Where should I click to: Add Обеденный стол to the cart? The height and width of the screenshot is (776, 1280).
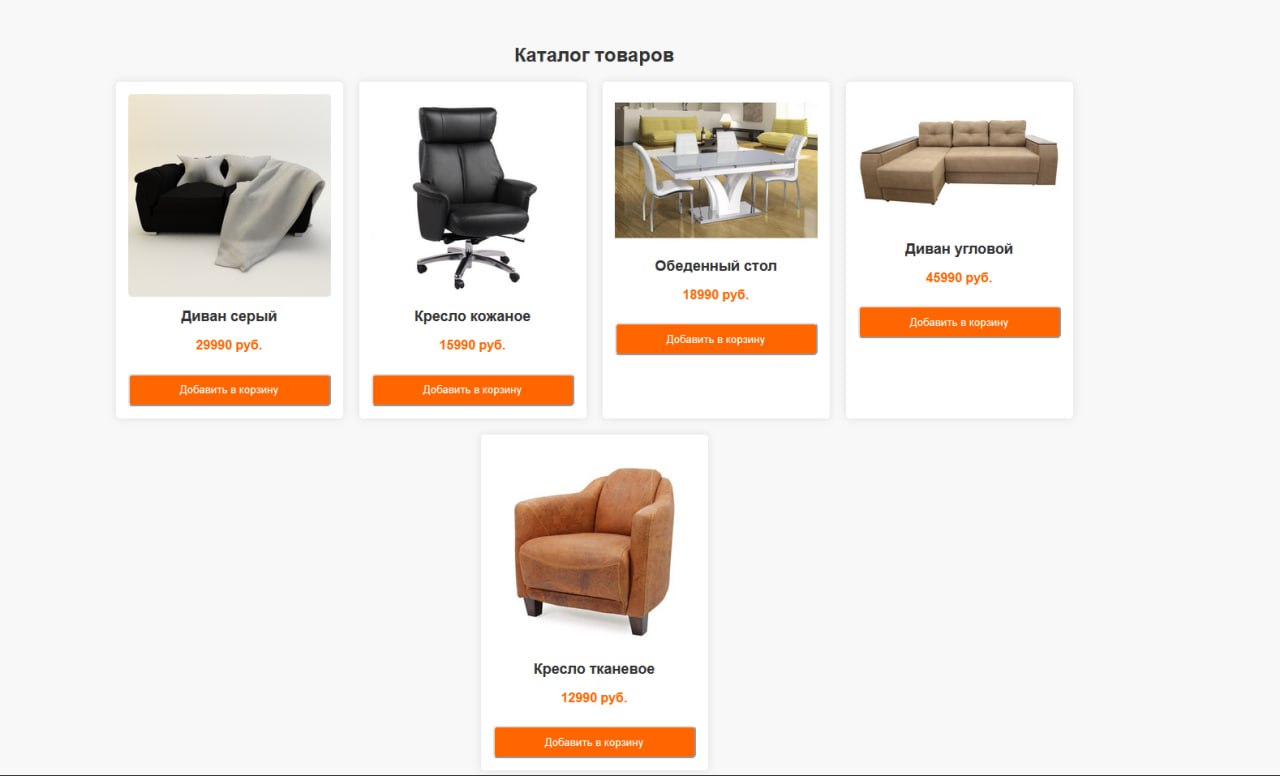[716, 339]
